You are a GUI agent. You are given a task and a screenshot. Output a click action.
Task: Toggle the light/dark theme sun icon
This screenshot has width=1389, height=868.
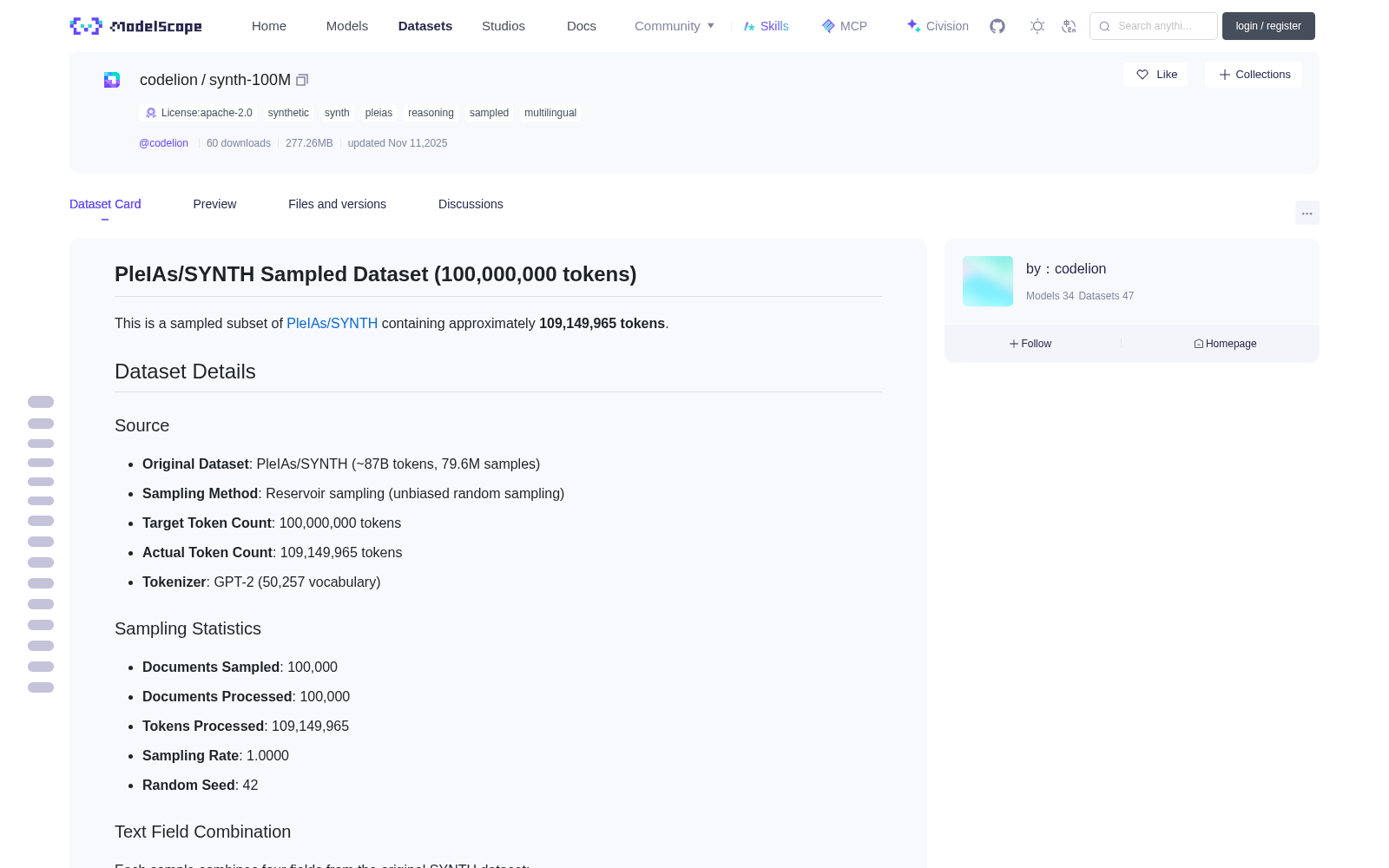1037,26
